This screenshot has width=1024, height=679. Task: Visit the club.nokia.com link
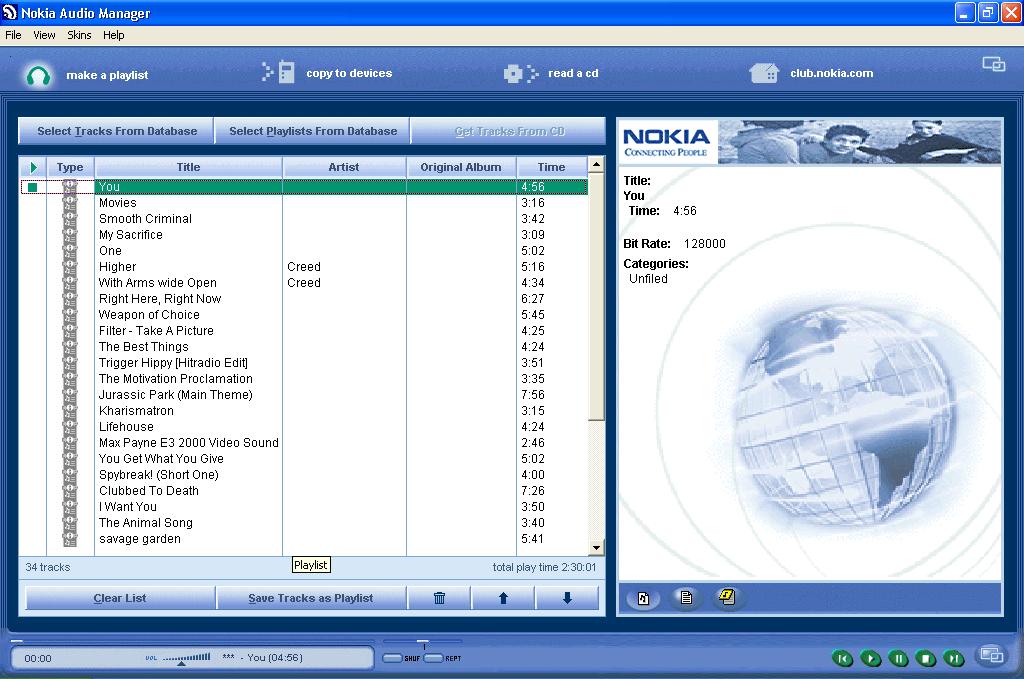point(831,73)
